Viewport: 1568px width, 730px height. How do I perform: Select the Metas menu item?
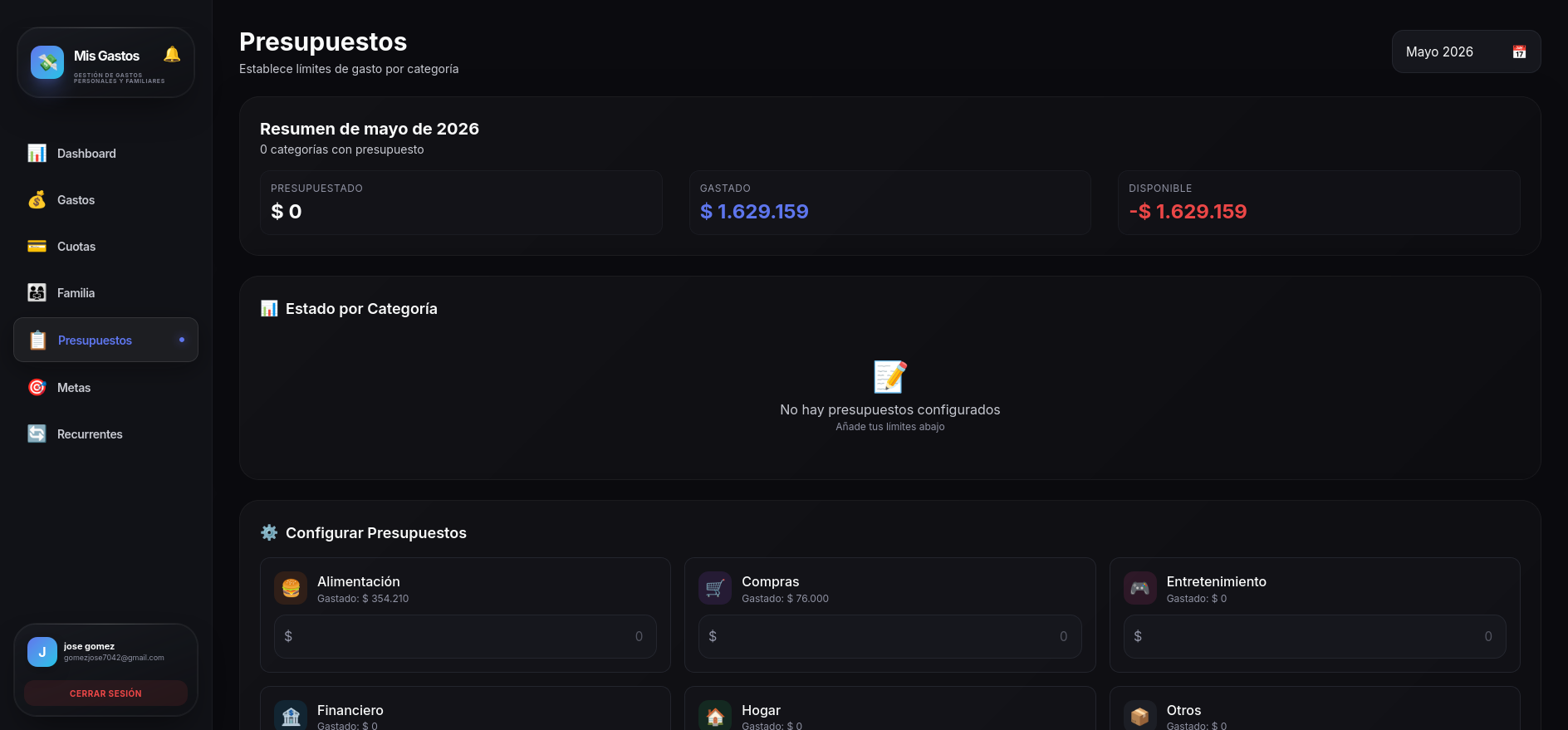105,388
